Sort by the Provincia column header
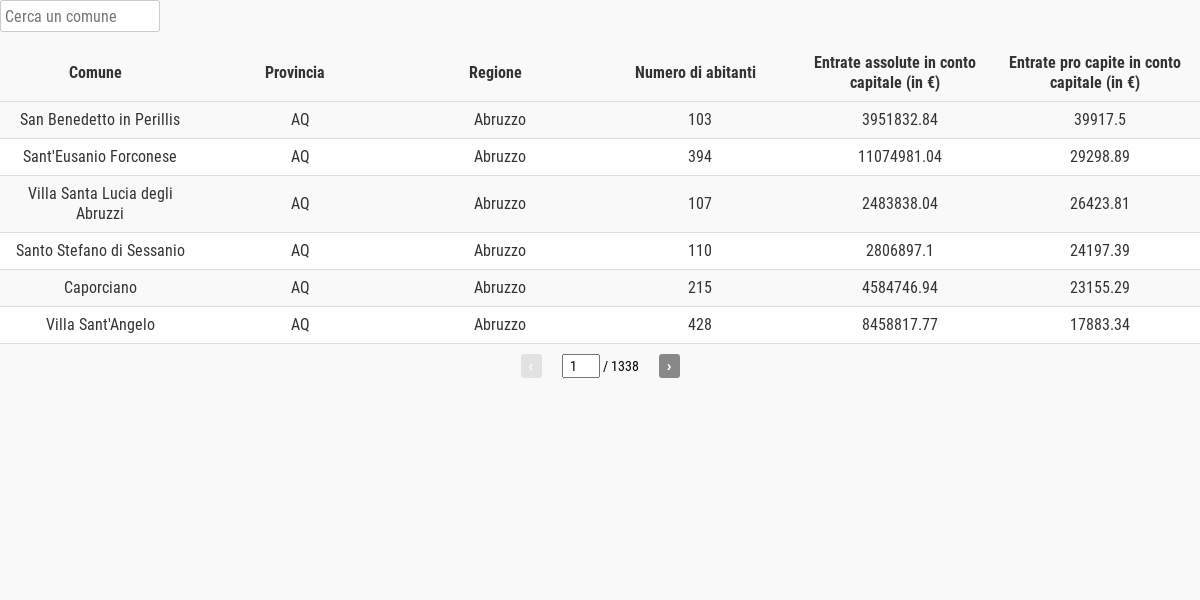Viewport: 1200px width, 600px height. 295,72
